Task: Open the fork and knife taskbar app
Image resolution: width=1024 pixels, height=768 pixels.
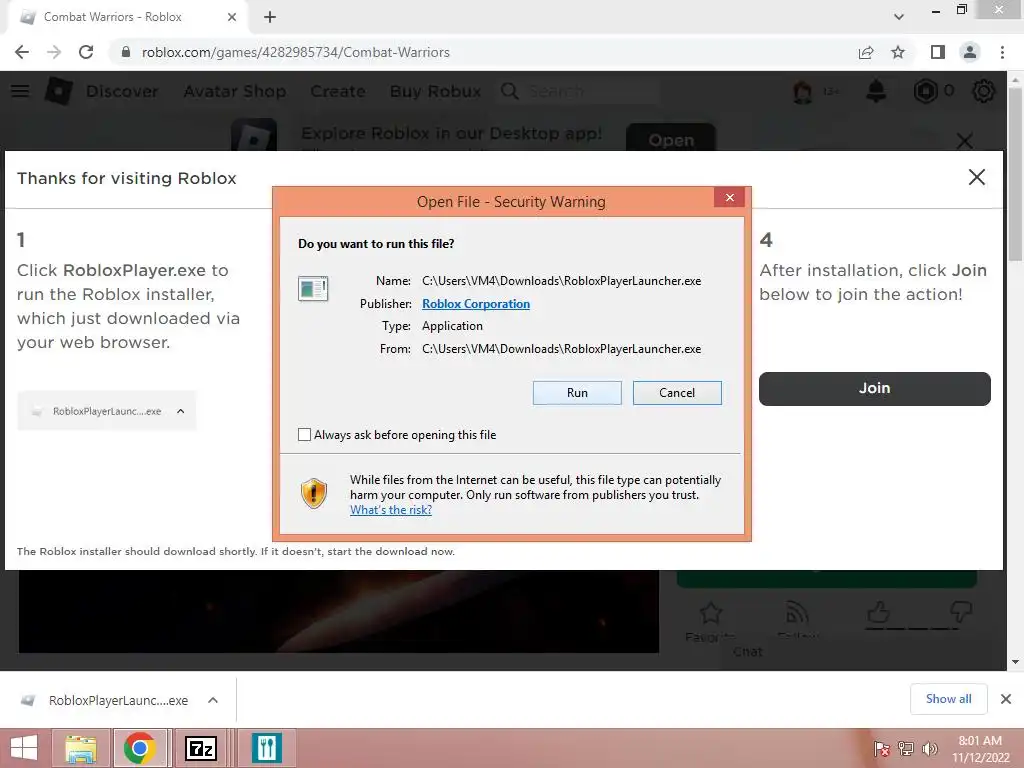Action: coord(266,748)
